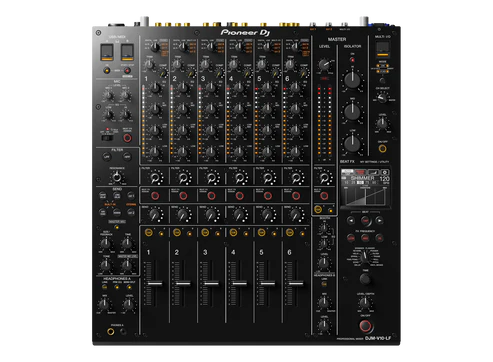This screenshot has width=493, height=362.
Task: Toggle channel 5 CUE button
Action: click(262, 232)
